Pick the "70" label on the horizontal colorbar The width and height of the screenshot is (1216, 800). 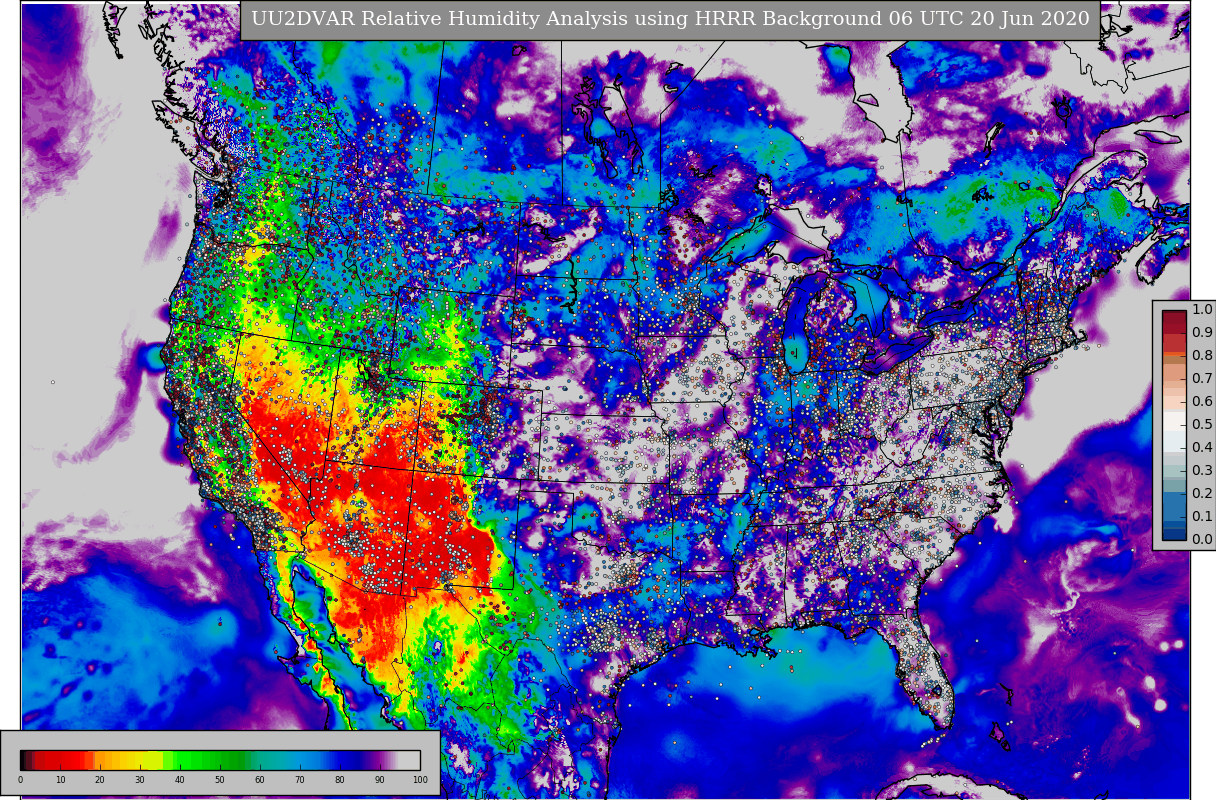coord(300,780)
